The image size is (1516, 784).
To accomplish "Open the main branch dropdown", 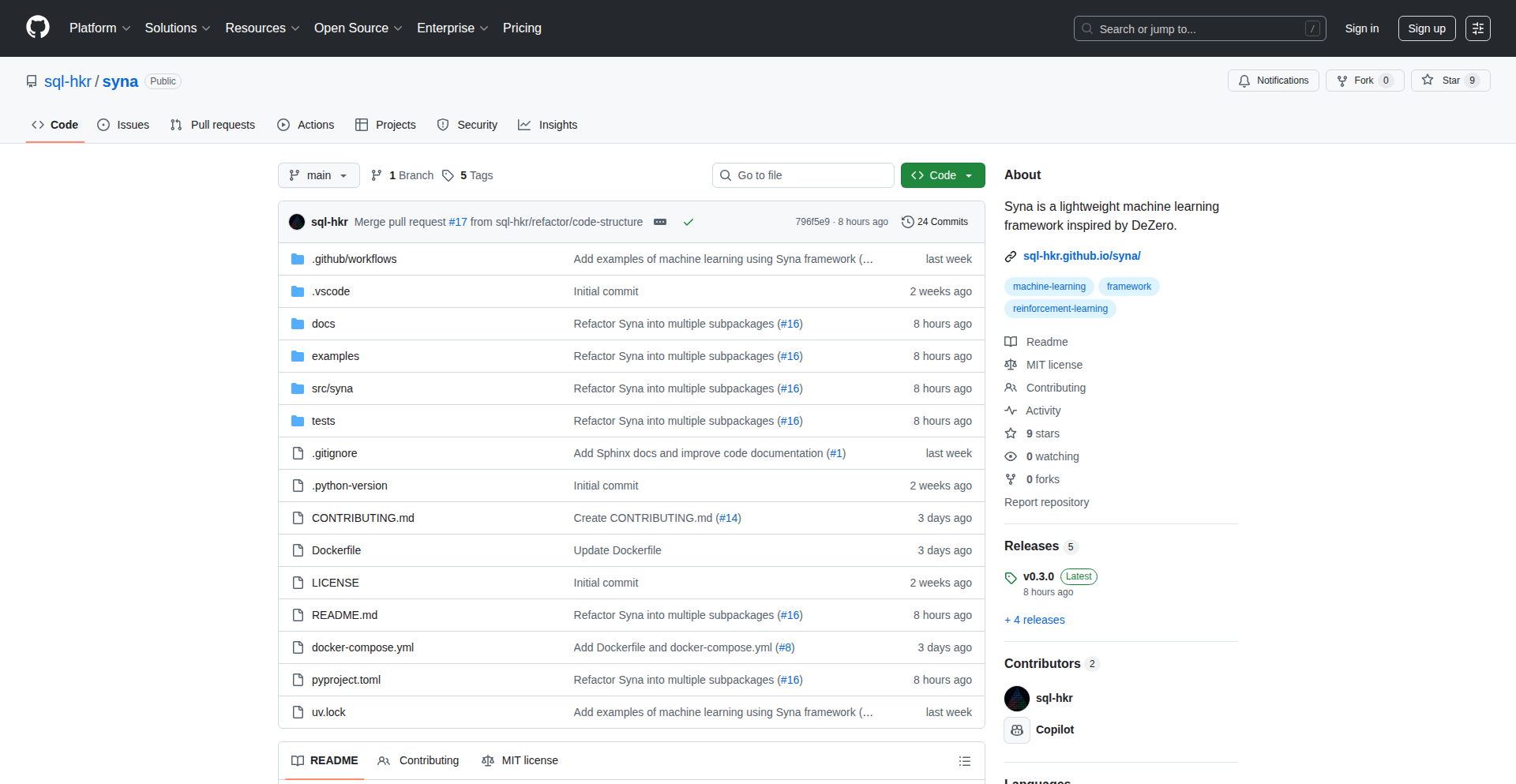I will tap(318, 175).
